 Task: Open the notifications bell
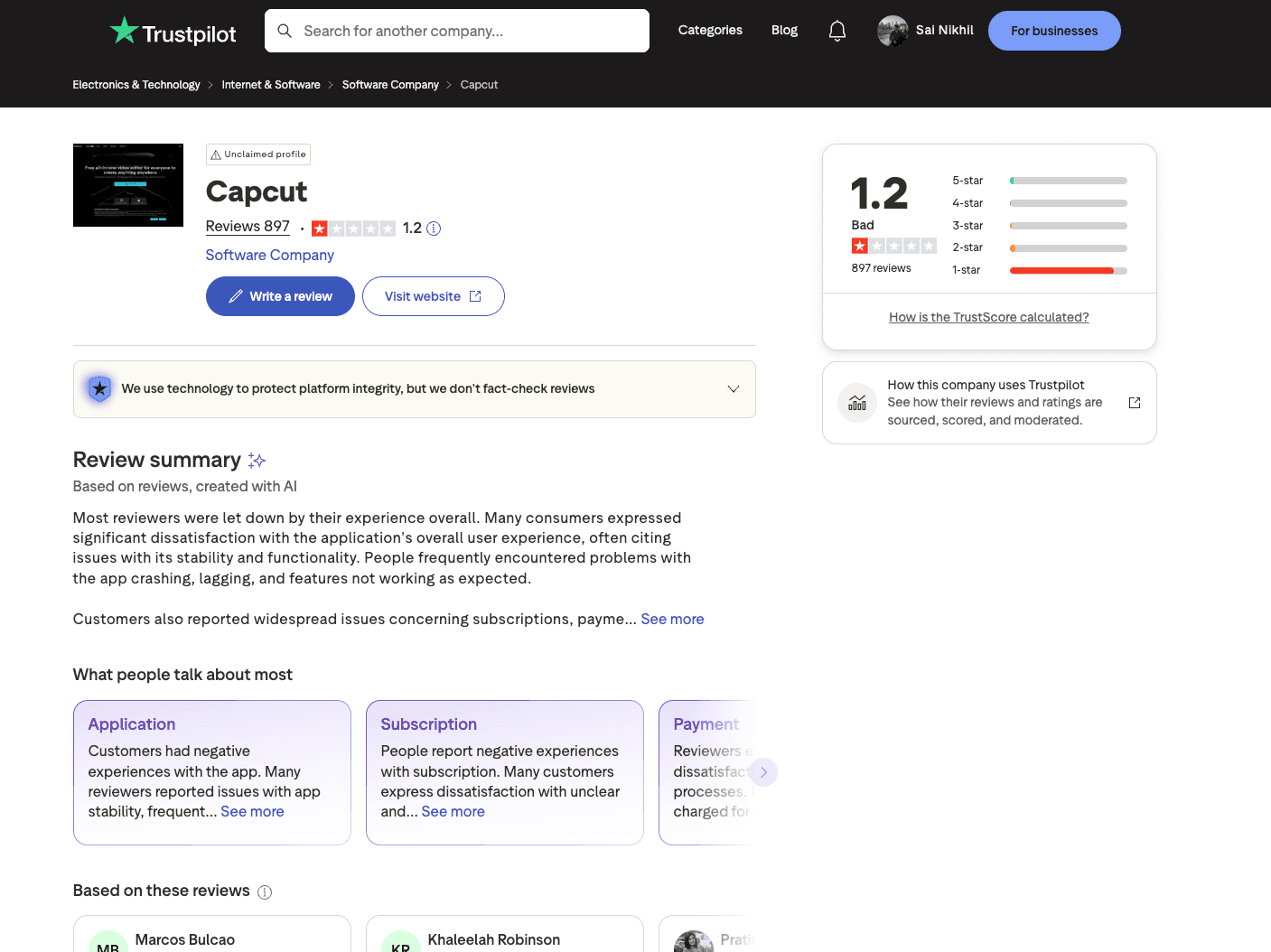836,30
